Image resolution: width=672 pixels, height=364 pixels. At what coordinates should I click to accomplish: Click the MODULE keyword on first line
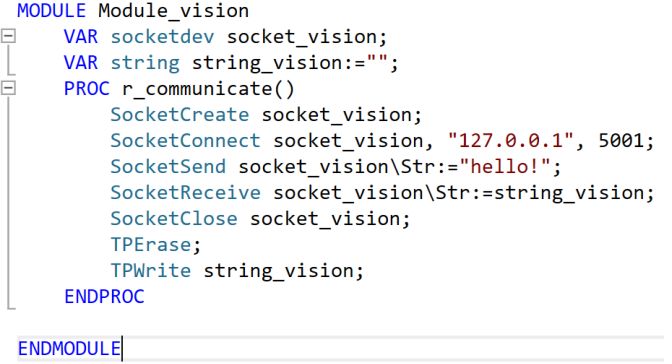click(51, 11)
